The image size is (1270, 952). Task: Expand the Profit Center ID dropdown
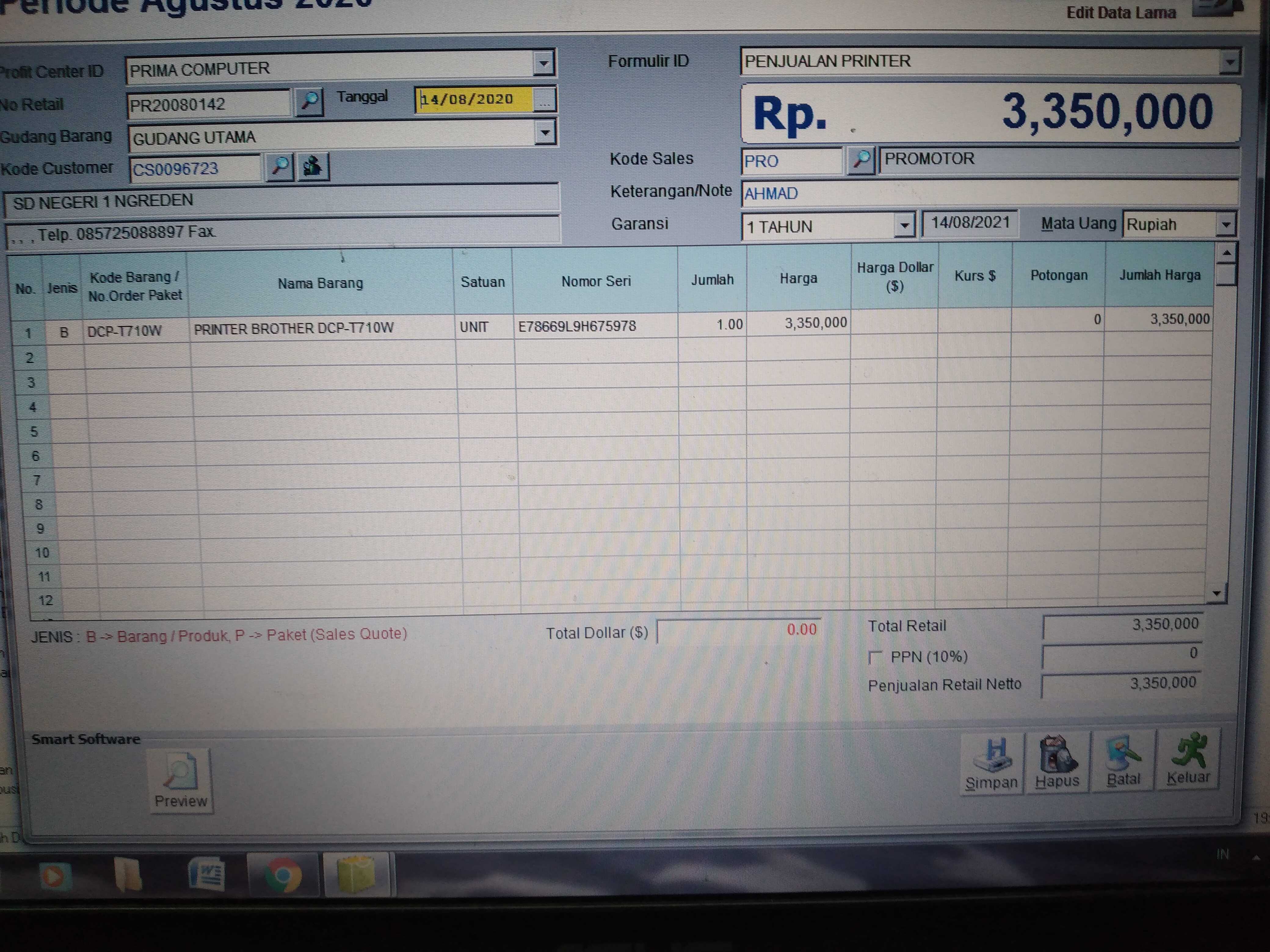(542, 64)
